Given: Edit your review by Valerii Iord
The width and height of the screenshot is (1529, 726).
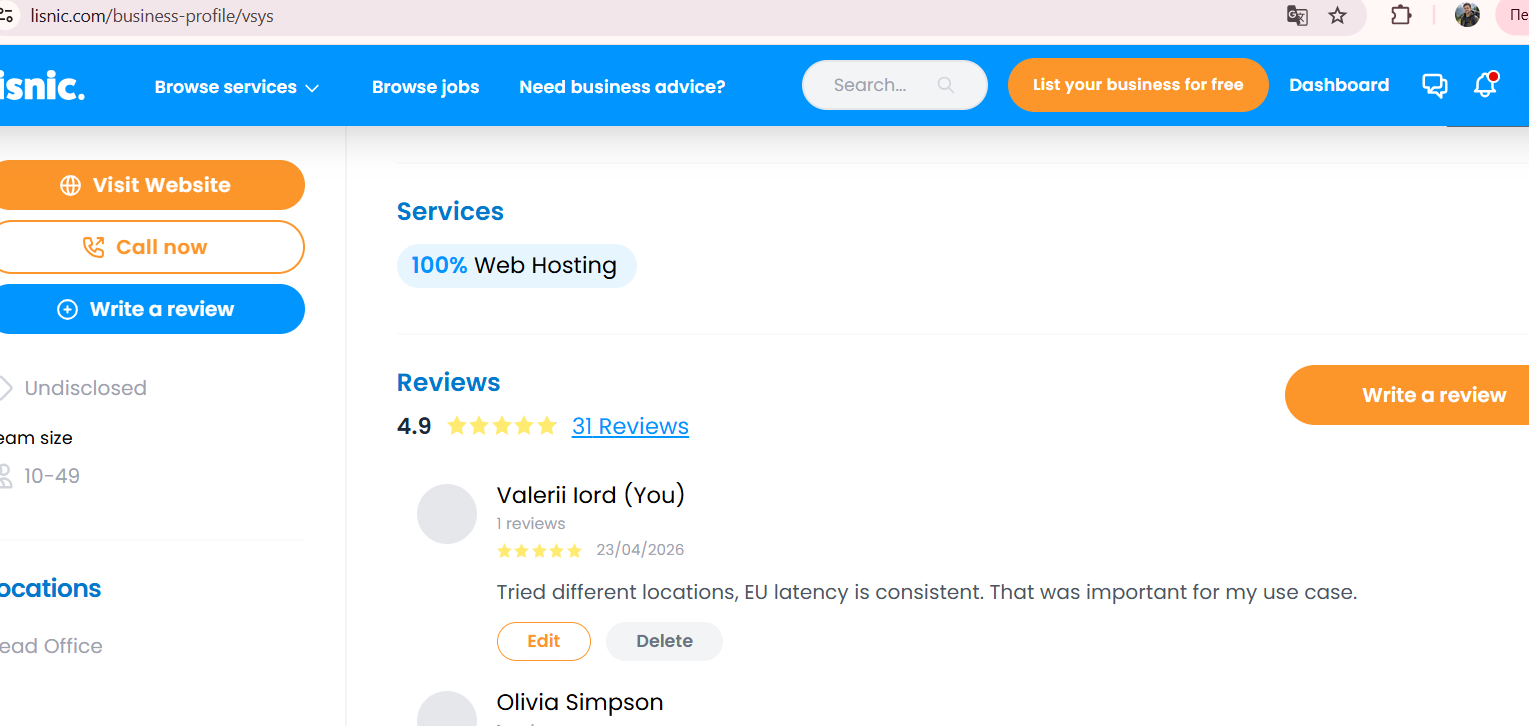Looking at the screenshot, I should click(543, 641).
